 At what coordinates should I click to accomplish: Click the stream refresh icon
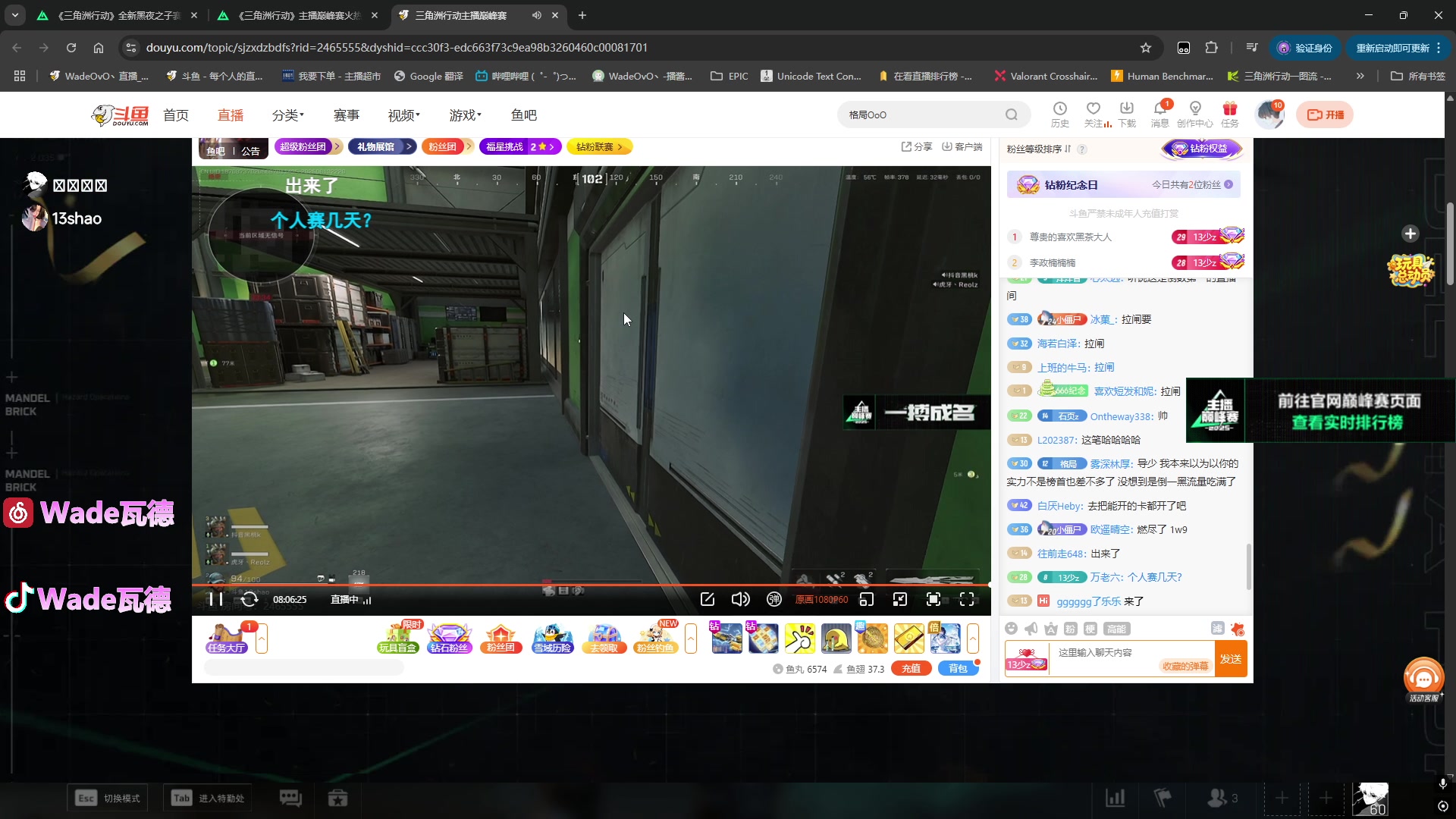point(249,599)
